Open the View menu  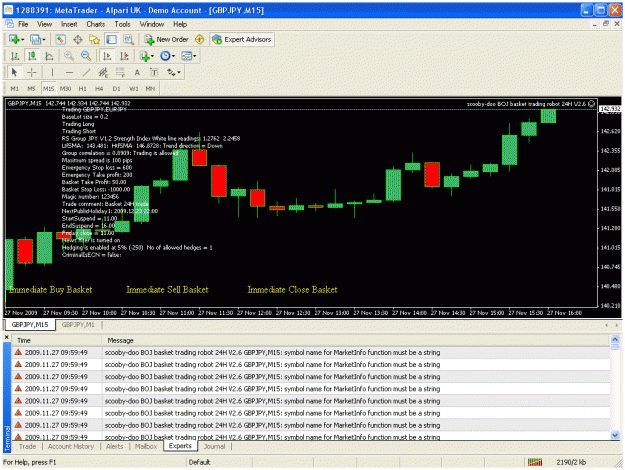(x=45, y=24)
